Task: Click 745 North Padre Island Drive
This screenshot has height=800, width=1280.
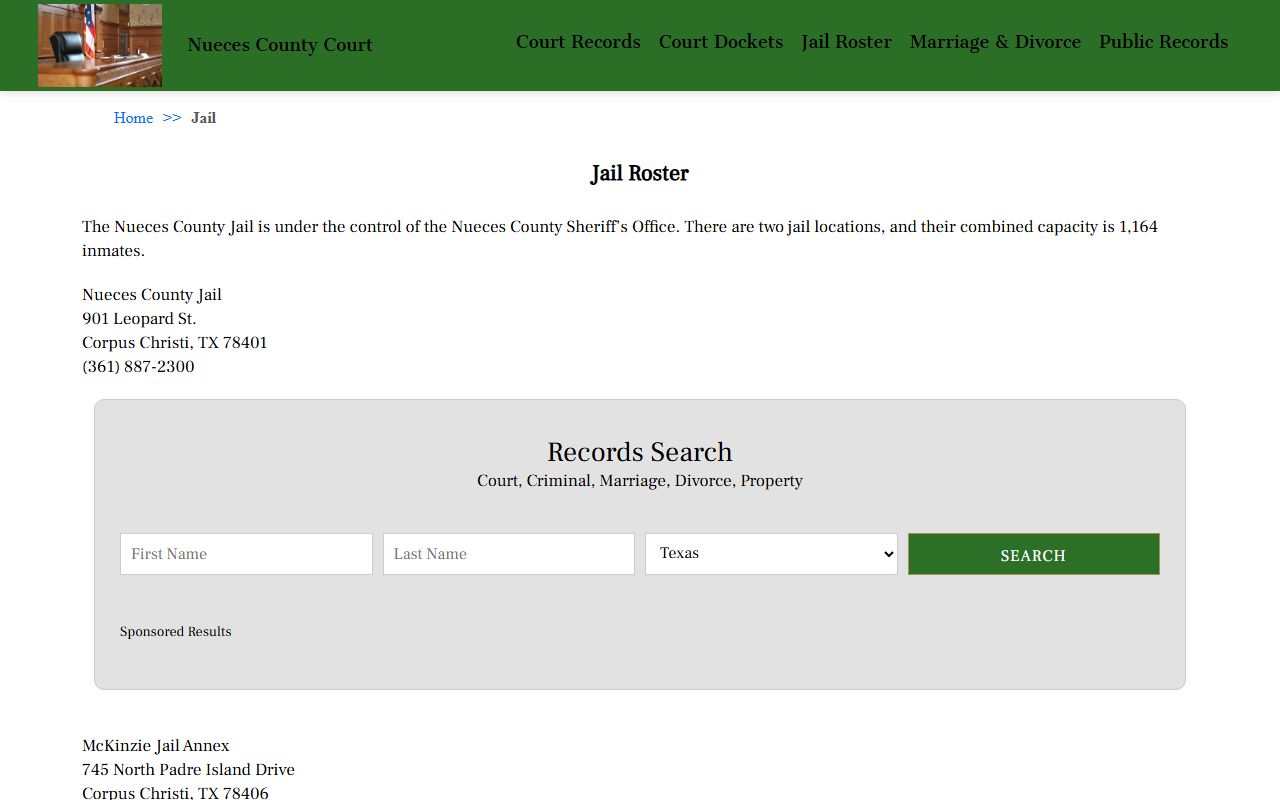Action: [x=188, y=770]
